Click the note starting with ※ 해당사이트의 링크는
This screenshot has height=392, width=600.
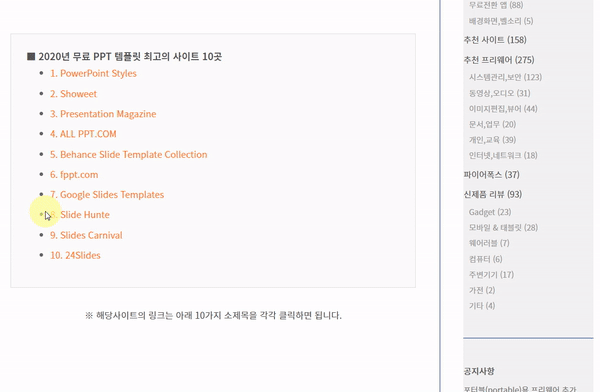(x=213, y=315)
